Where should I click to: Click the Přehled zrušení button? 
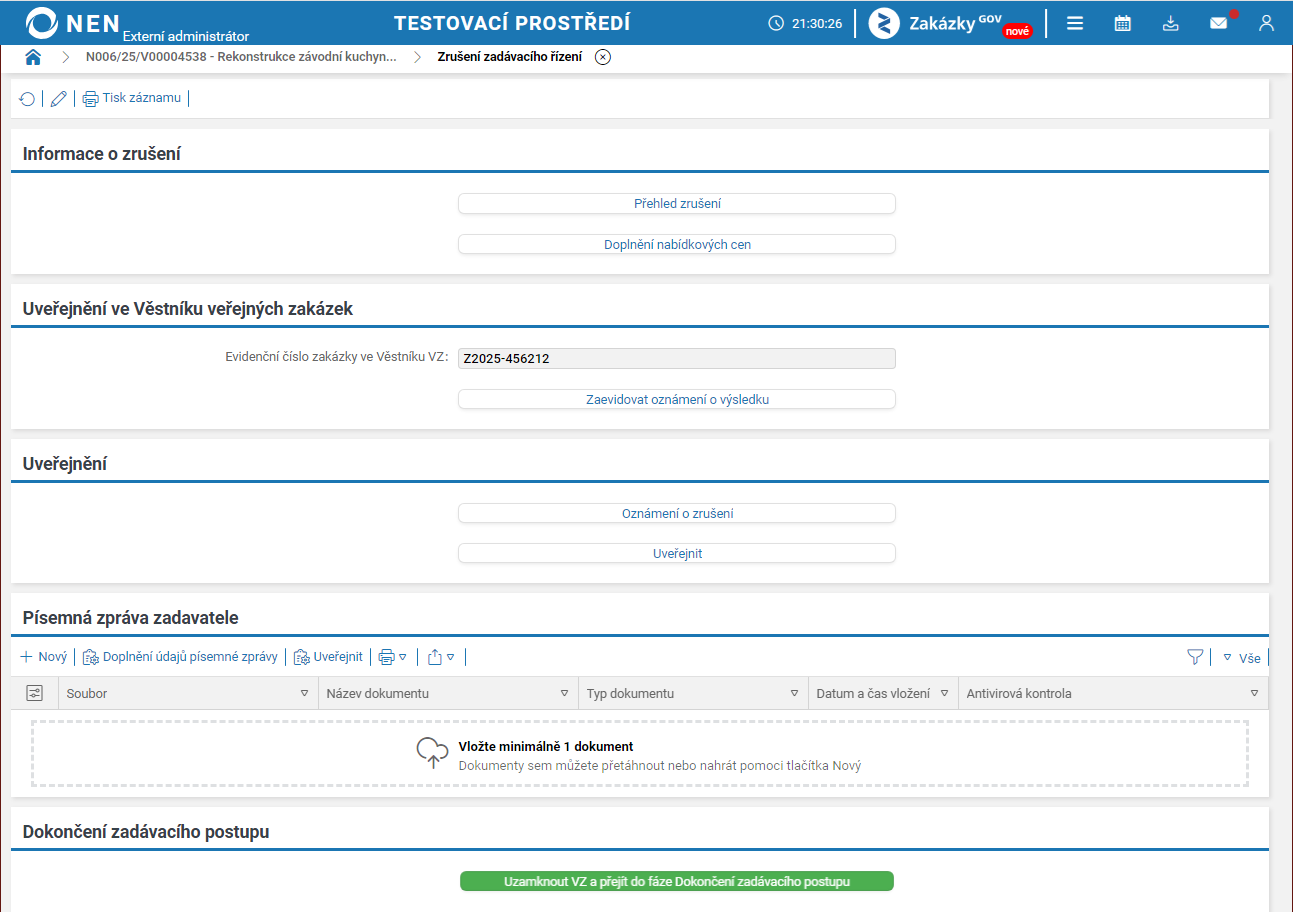point(677,203)
